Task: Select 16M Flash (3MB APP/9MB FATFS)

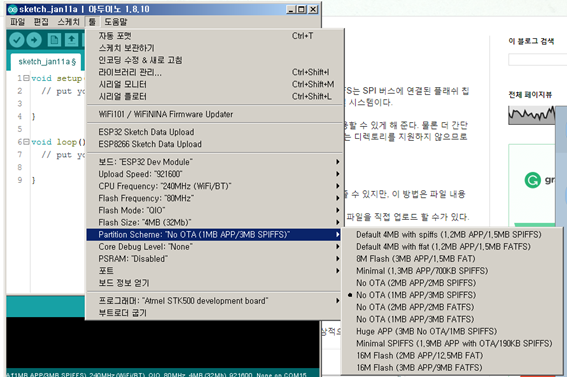Action: (x=452, y=368)
